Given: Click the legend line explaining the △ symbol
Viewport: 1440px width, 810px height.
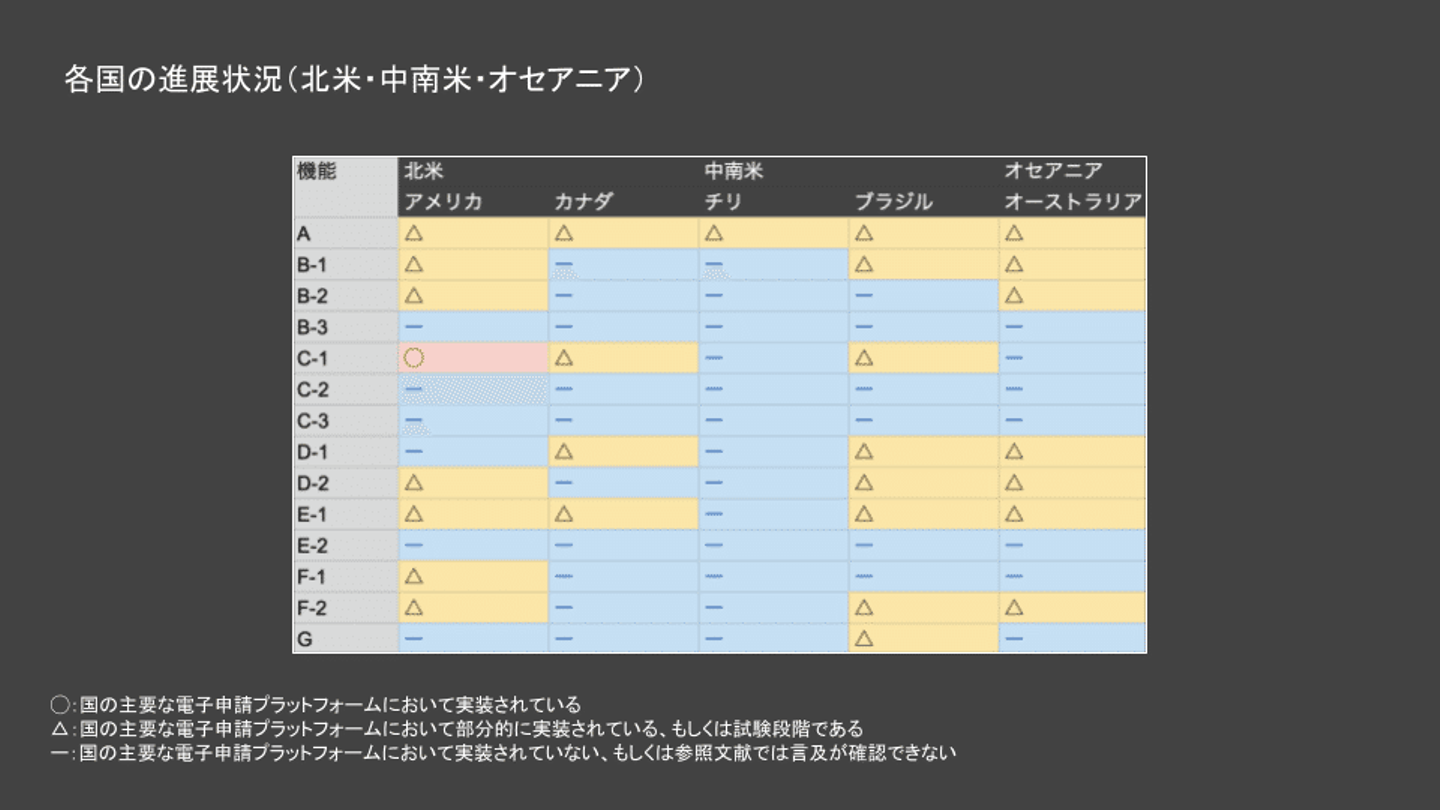Looking at the screenshot, I should (457, 729).
